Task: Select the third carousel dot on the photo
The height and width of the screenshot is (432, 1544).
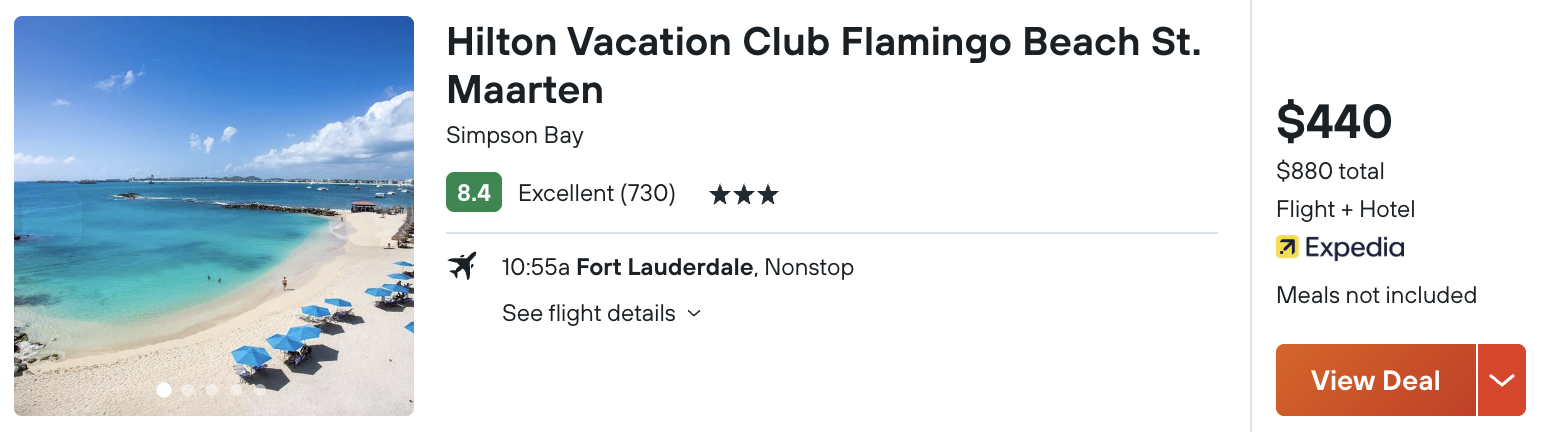Action: click(212, 390)
